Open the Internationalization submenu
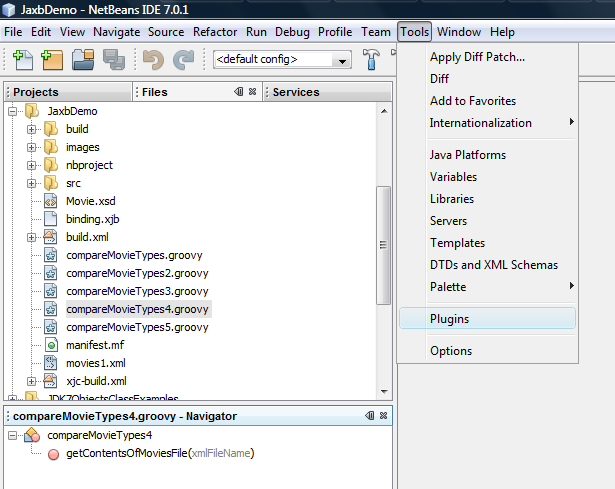The height and width of the screenshot is (489, 615). (x=488, y=123)
